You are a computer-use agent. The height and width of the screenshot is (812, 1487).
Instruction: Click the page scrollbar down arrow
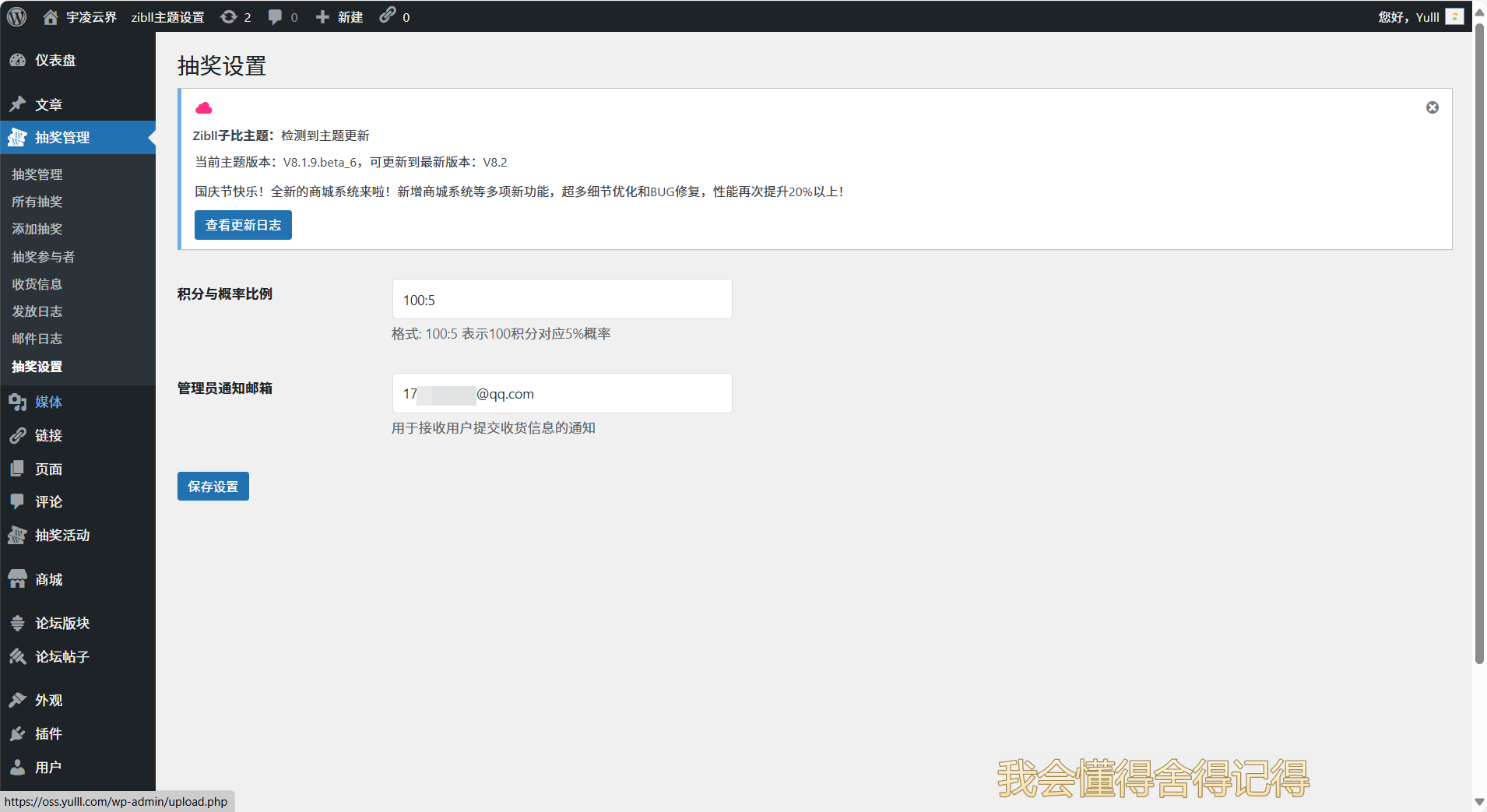pos(1479,802)
